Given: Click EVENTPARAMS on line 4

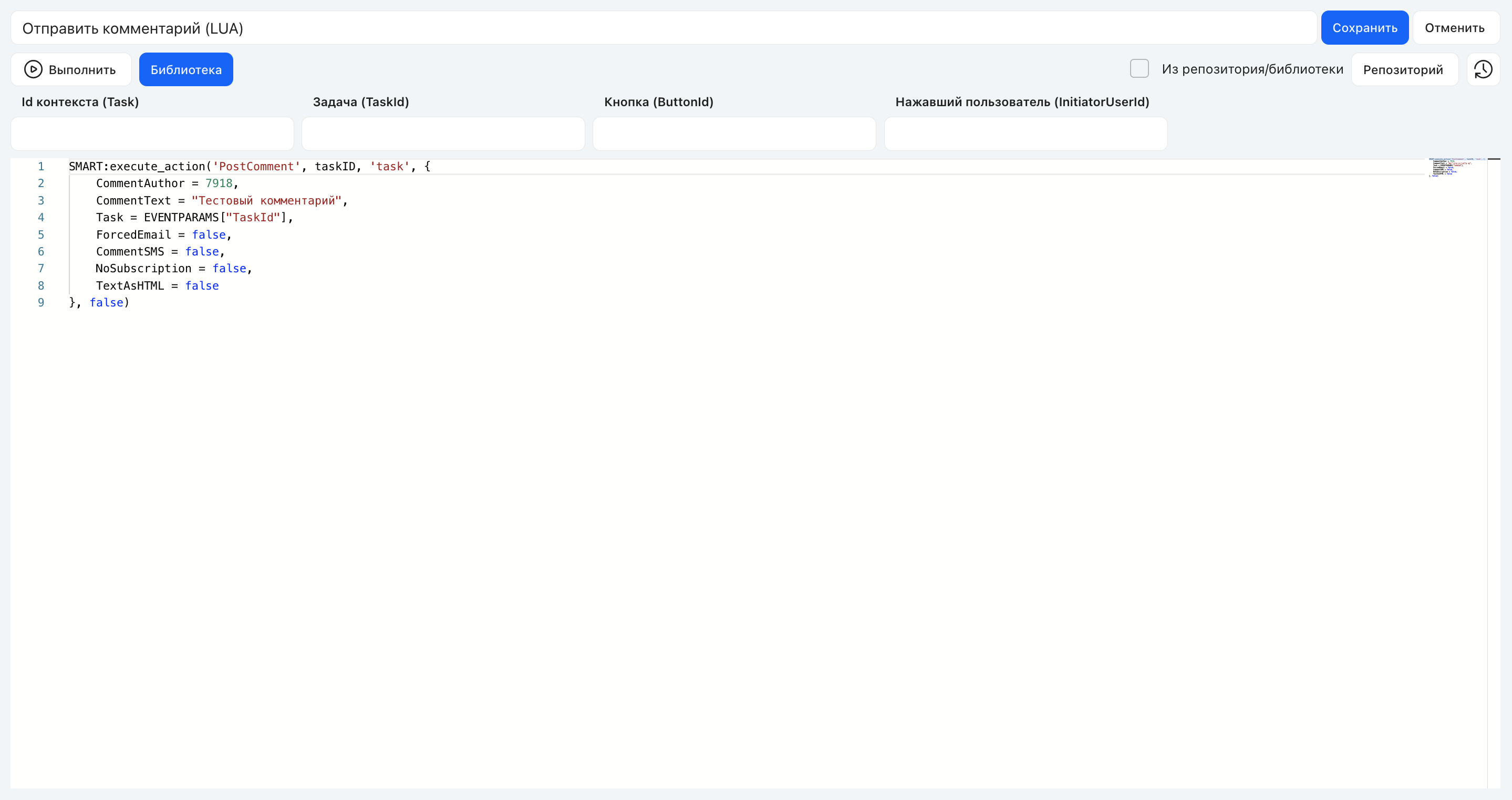Looking at the screenshot, I should (x=181, y=217).
